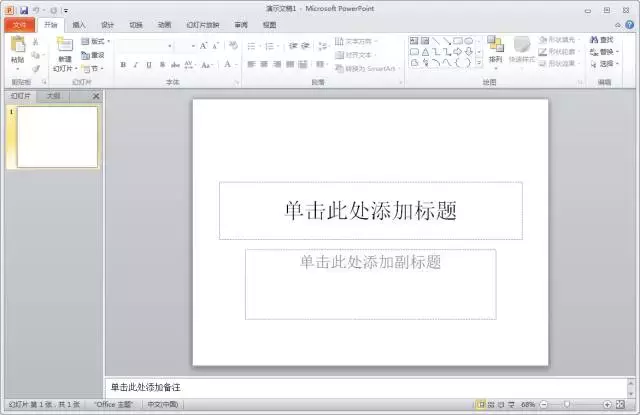Switch to the Design (设计) tab
The height and width of the screenshot is (415, 640).
pyautogui.click(x=107, y=25)
